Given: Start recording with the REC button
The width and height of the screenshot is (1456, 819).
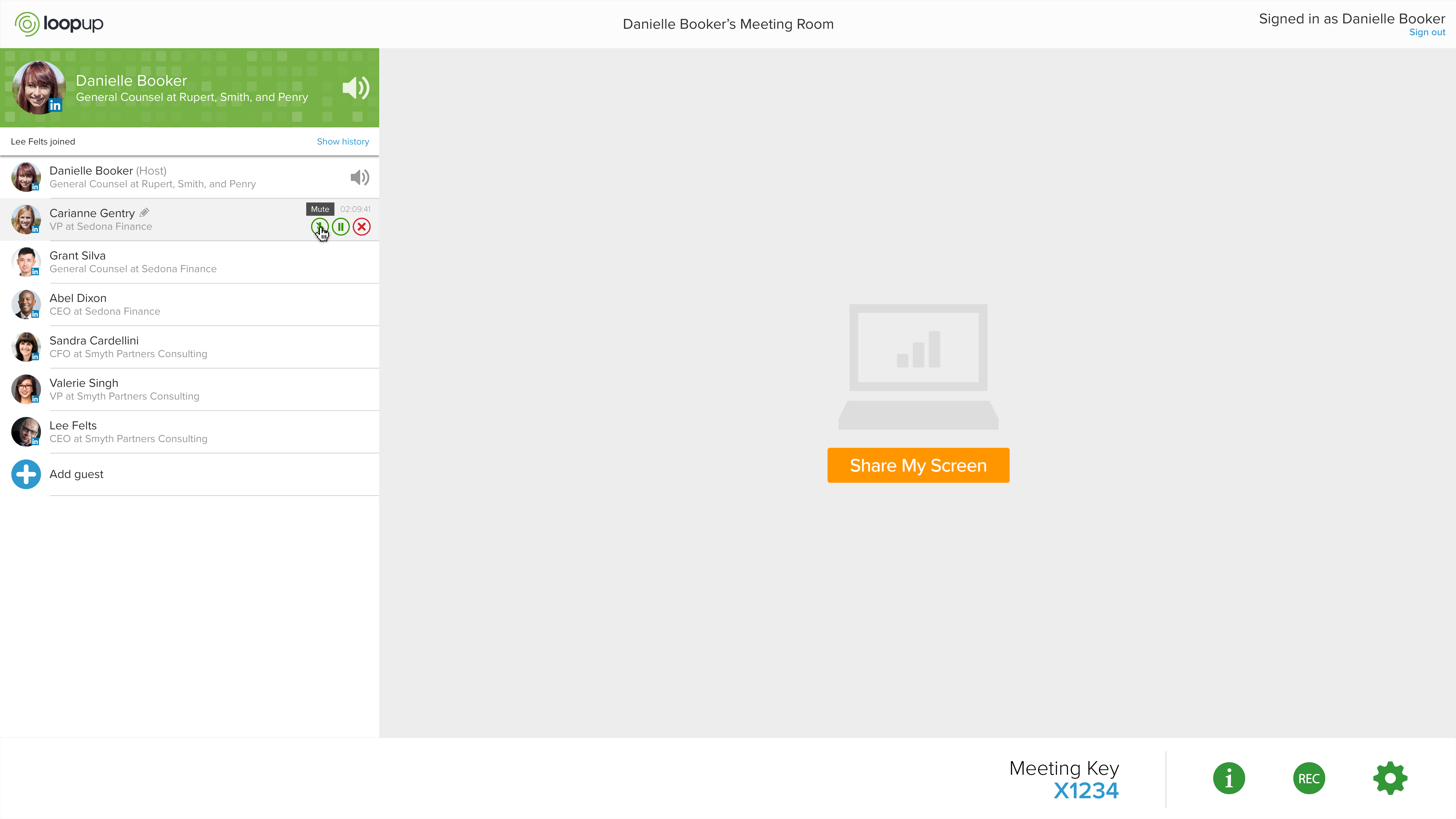Looking at the screenshot, I should coord(1308,778).
